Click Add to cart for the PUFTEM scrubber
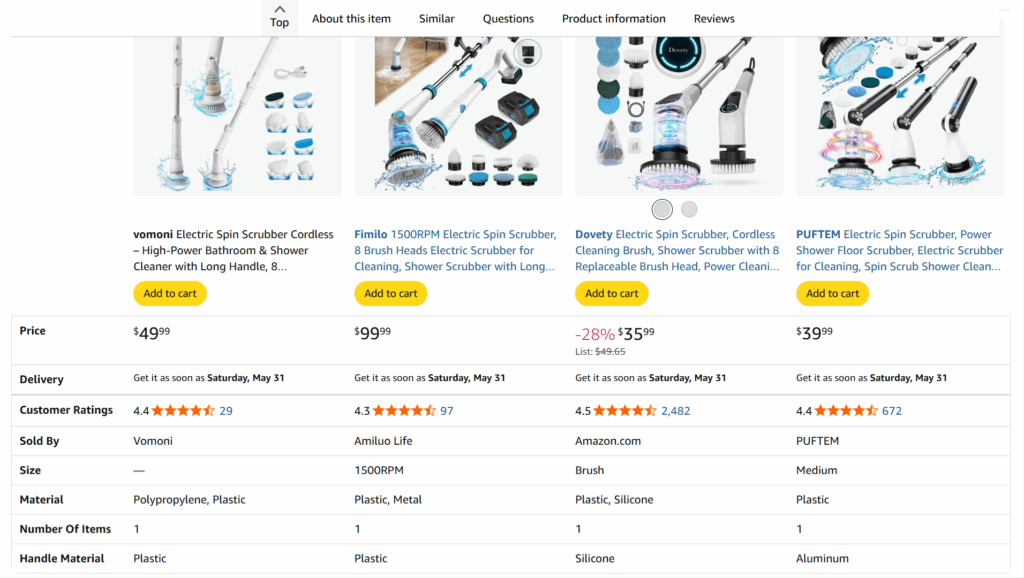Viewport: 1024px width, 578px height. (x=832, y=293)
